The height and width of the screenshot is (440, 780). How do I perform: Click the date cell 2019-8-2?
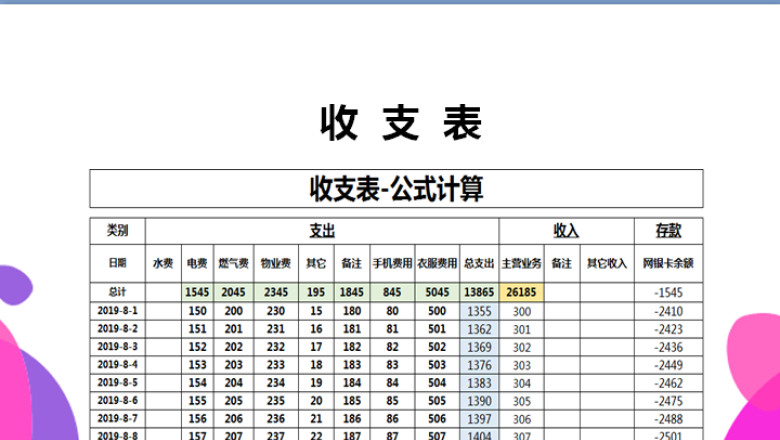coord(117,329)
